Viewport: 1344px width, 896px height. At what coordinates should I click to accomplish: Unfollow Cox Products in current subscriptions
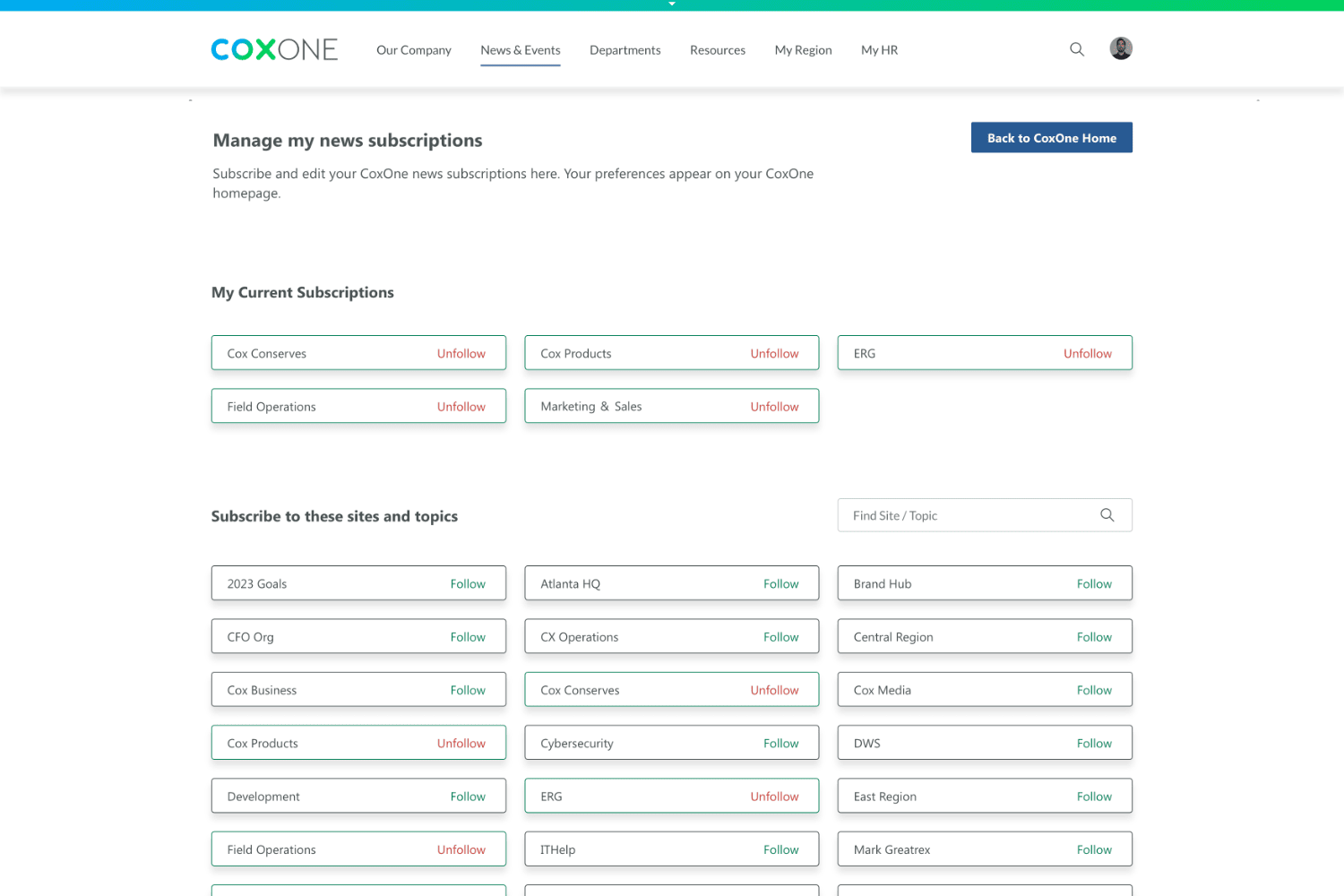pyautogui.click(x=775, y=354)
